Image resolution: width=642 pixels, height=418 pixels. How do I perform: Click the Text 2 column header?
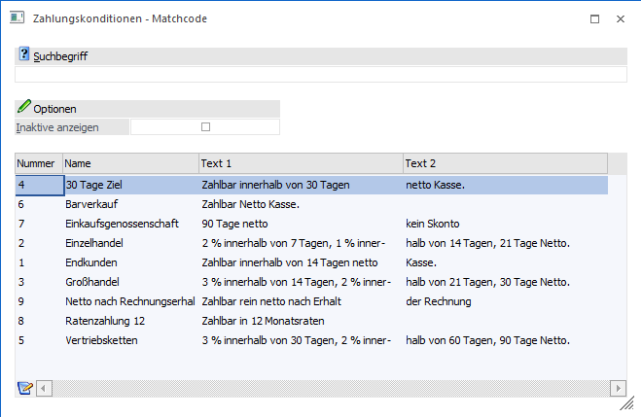pyautogui.click(x=504, y=163)
